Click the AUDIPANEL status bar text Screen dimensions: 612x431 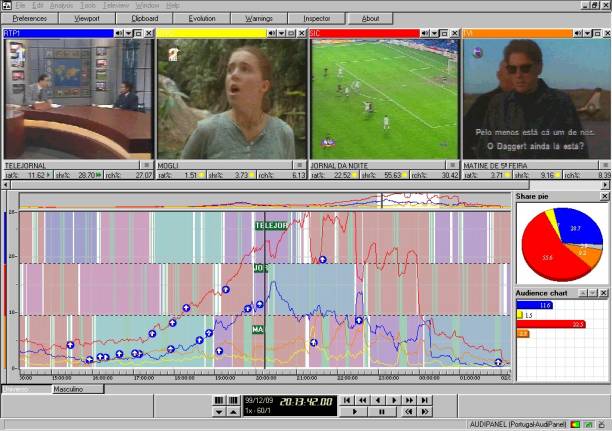point(518,424)
